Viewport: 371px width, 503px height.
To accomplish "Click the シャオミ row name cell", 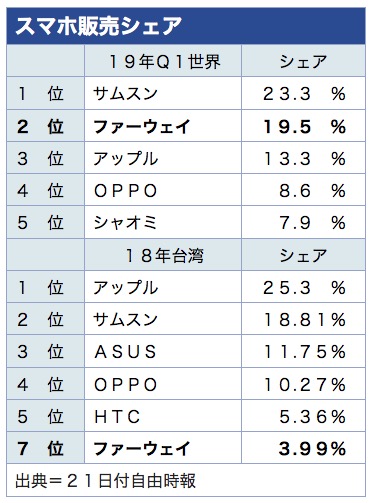I will [x=163, y=223].
